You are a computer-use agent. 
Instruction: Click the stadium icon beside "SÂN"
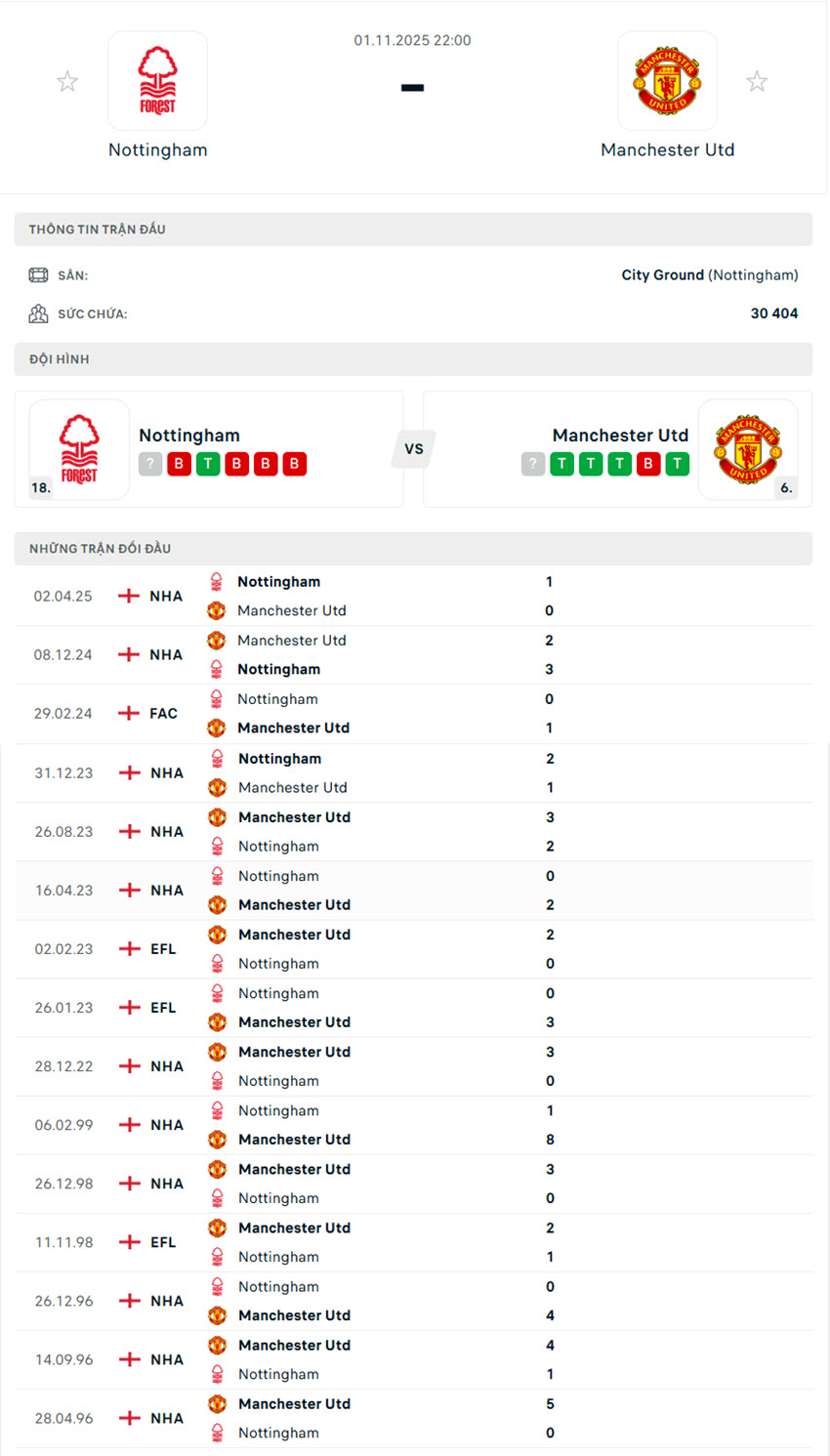click(38, 274)
